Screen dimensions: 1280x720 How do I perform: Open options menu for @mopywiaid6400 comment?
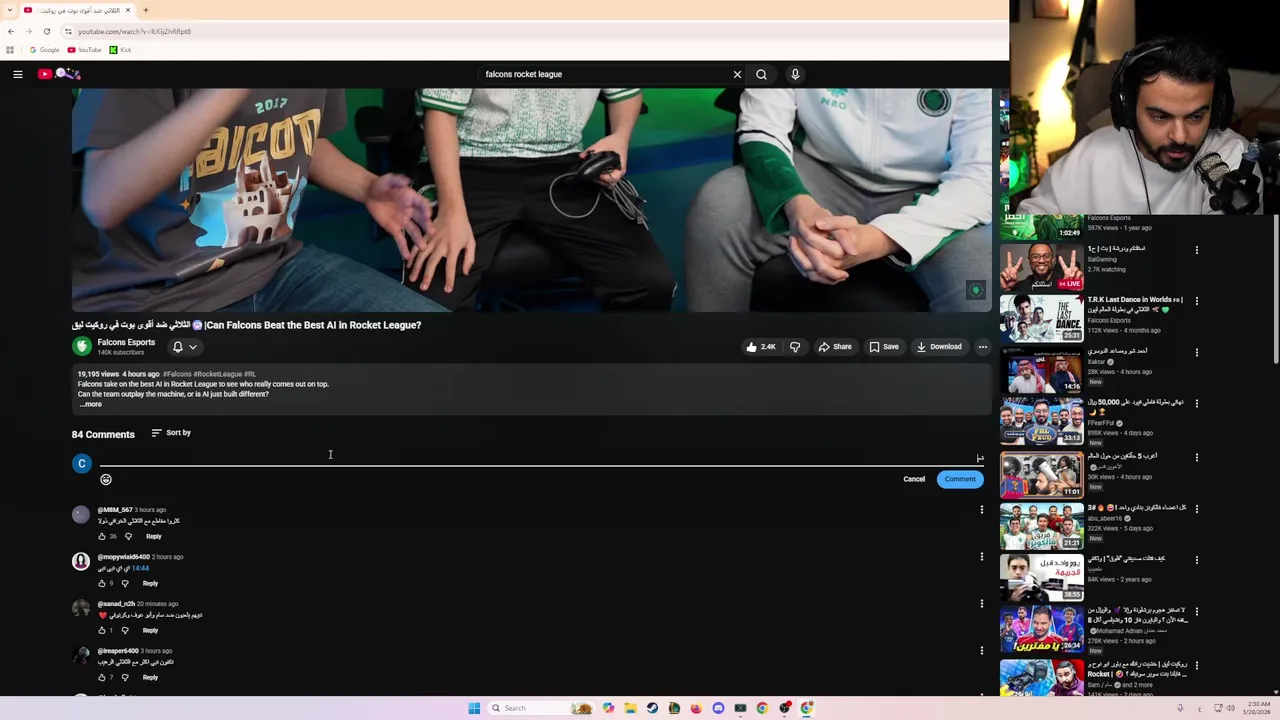pos(982,557)
